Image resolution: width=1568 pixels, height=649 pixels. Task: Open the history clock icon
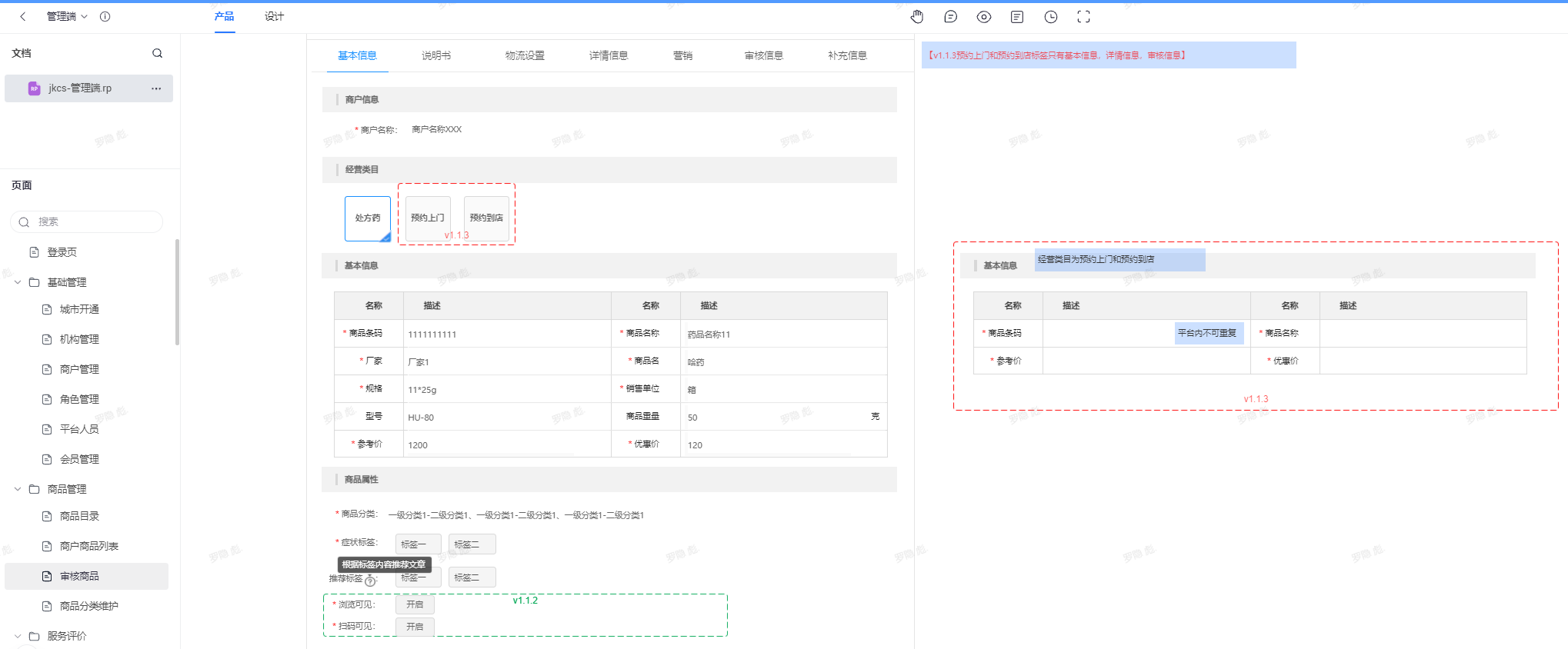click(x=1051, y=16)
